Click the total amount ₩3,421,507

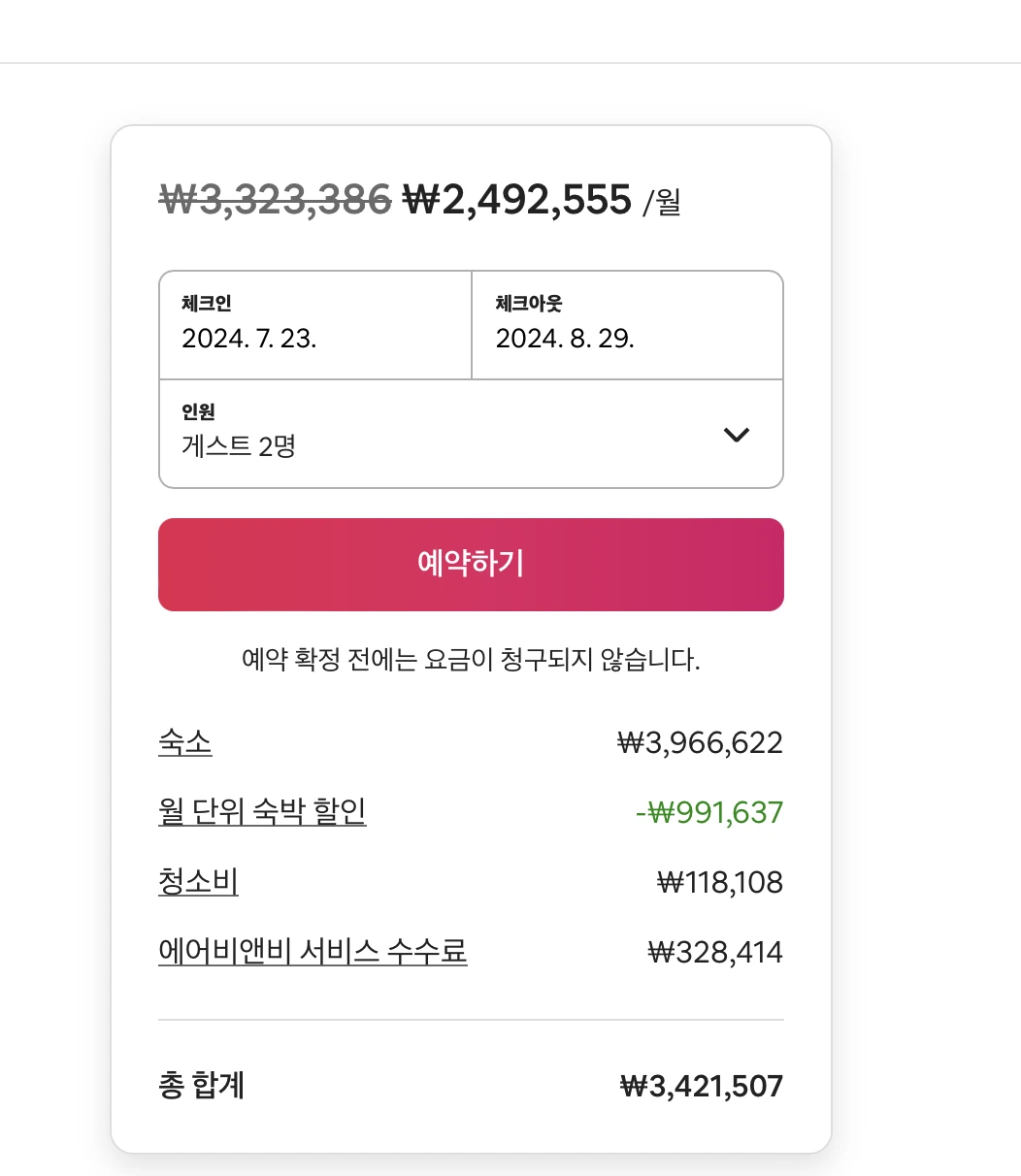pos(701,1086)
